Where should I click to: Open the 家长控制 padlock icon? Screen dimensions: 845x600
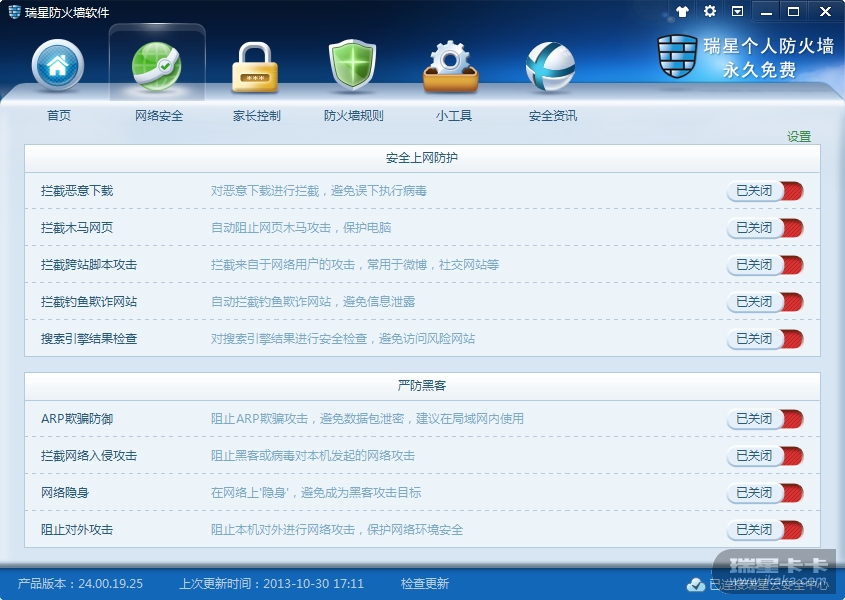point(255,67)
